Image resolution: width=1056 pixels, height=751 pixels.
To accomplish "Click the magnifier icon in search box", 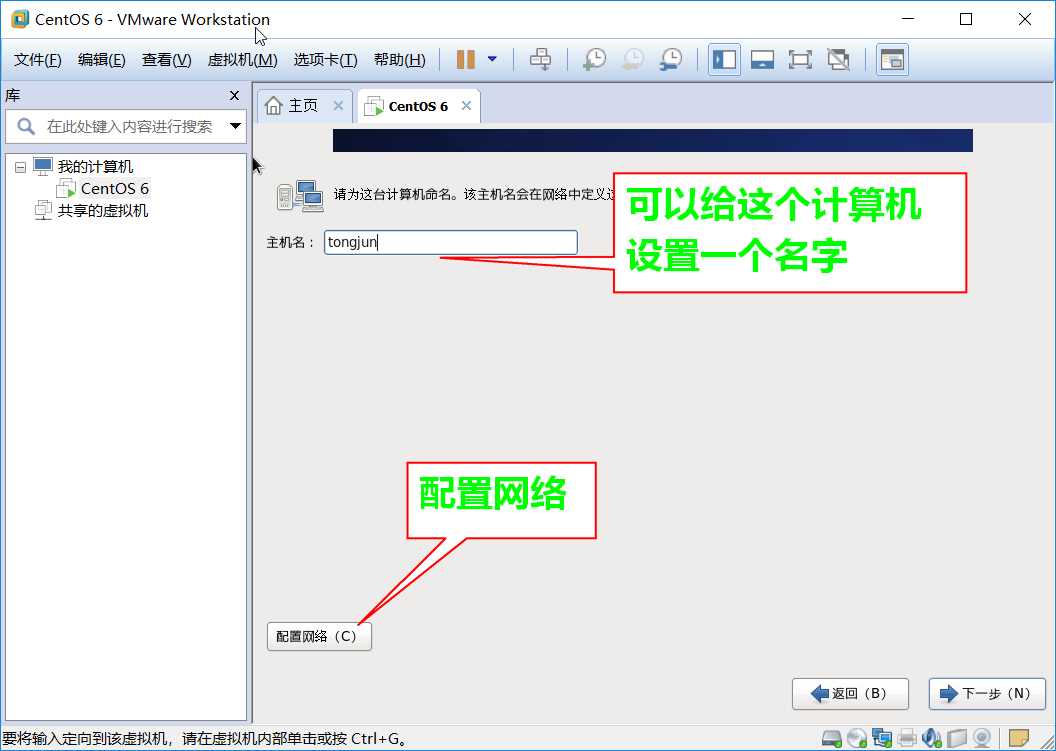I will (x=26, y=126).
